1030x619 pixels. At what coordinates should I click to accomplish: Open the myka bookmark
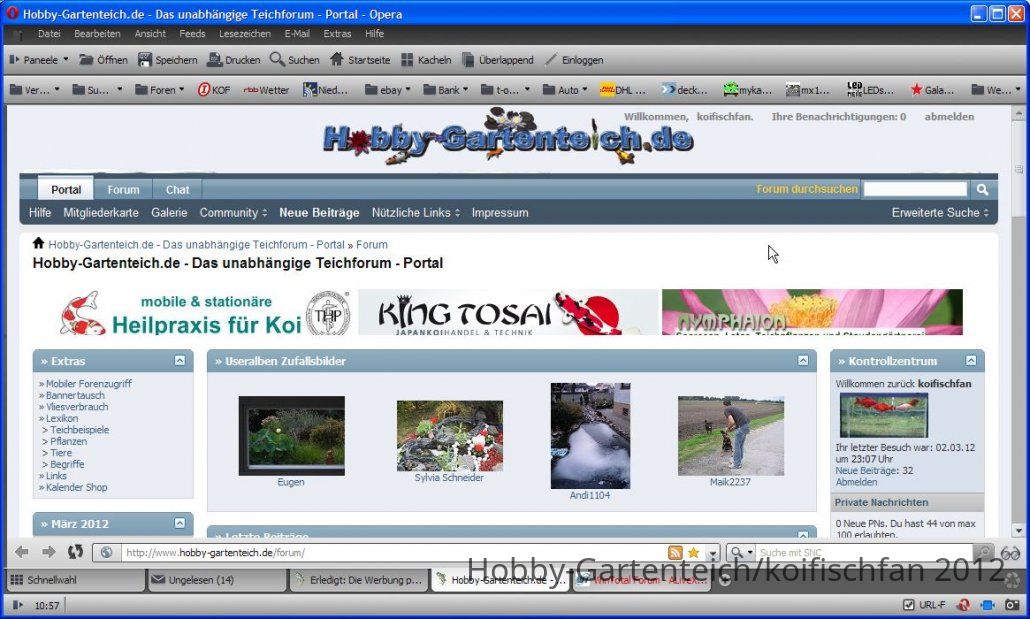748,90
